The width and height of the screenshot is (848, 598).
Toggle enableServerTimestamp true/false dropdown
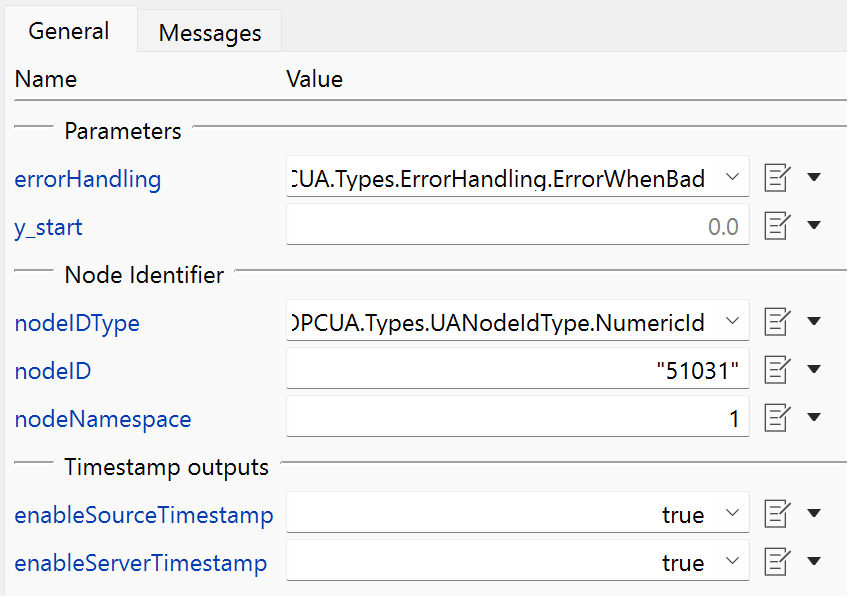[x=518, y=561]
